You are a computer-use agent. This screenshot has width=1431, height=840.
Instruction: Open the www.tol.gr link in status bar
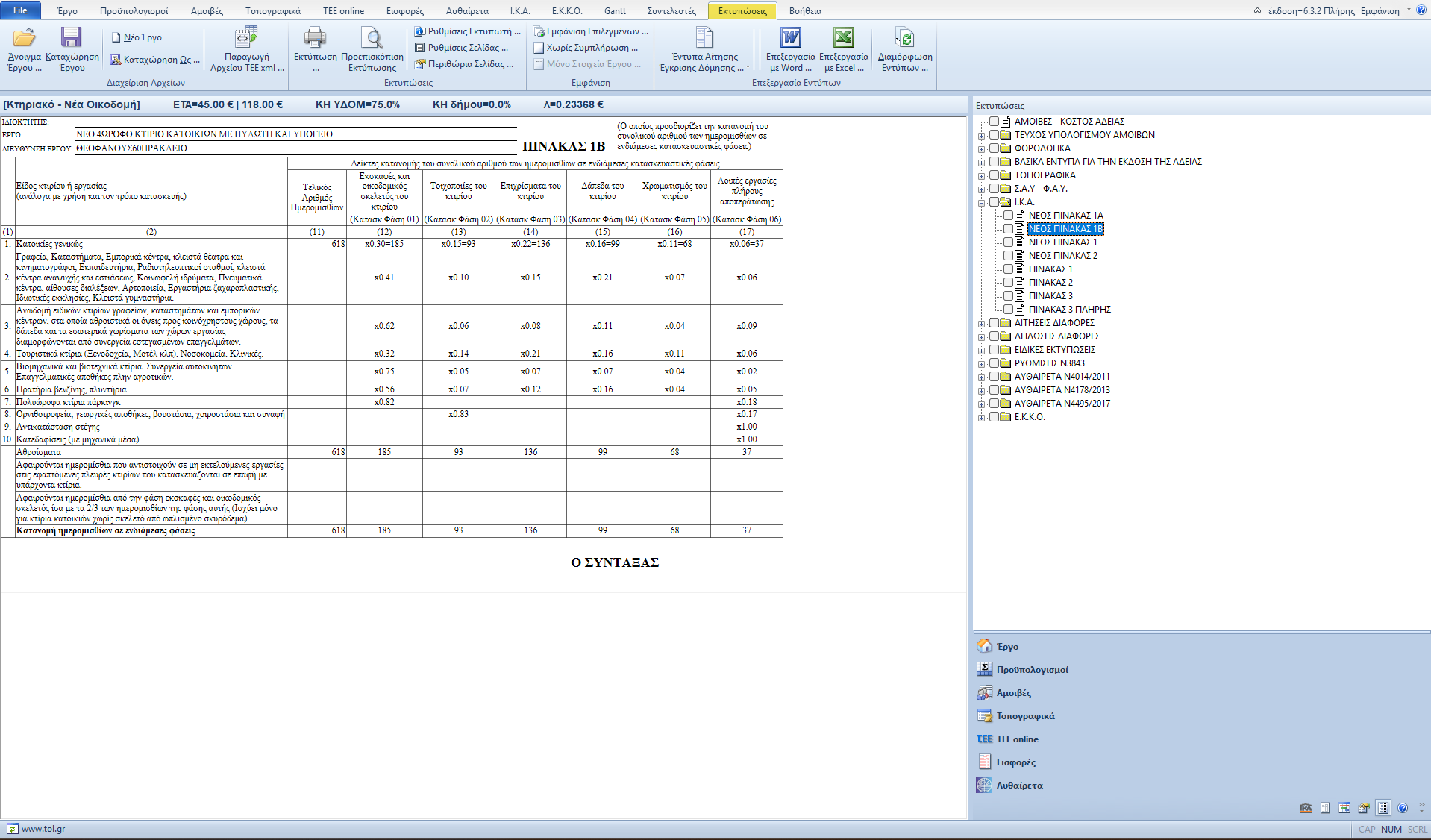43,829
